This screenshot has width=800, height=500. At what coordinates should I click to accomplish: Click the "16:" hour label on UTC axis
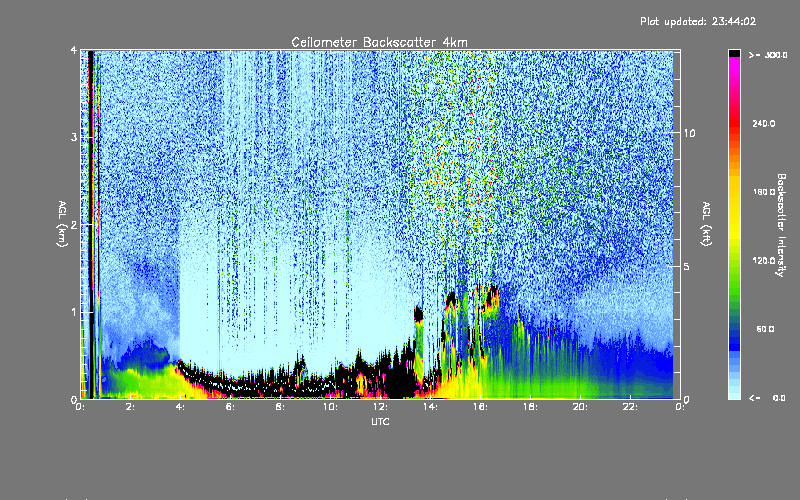tap(480, 407)
